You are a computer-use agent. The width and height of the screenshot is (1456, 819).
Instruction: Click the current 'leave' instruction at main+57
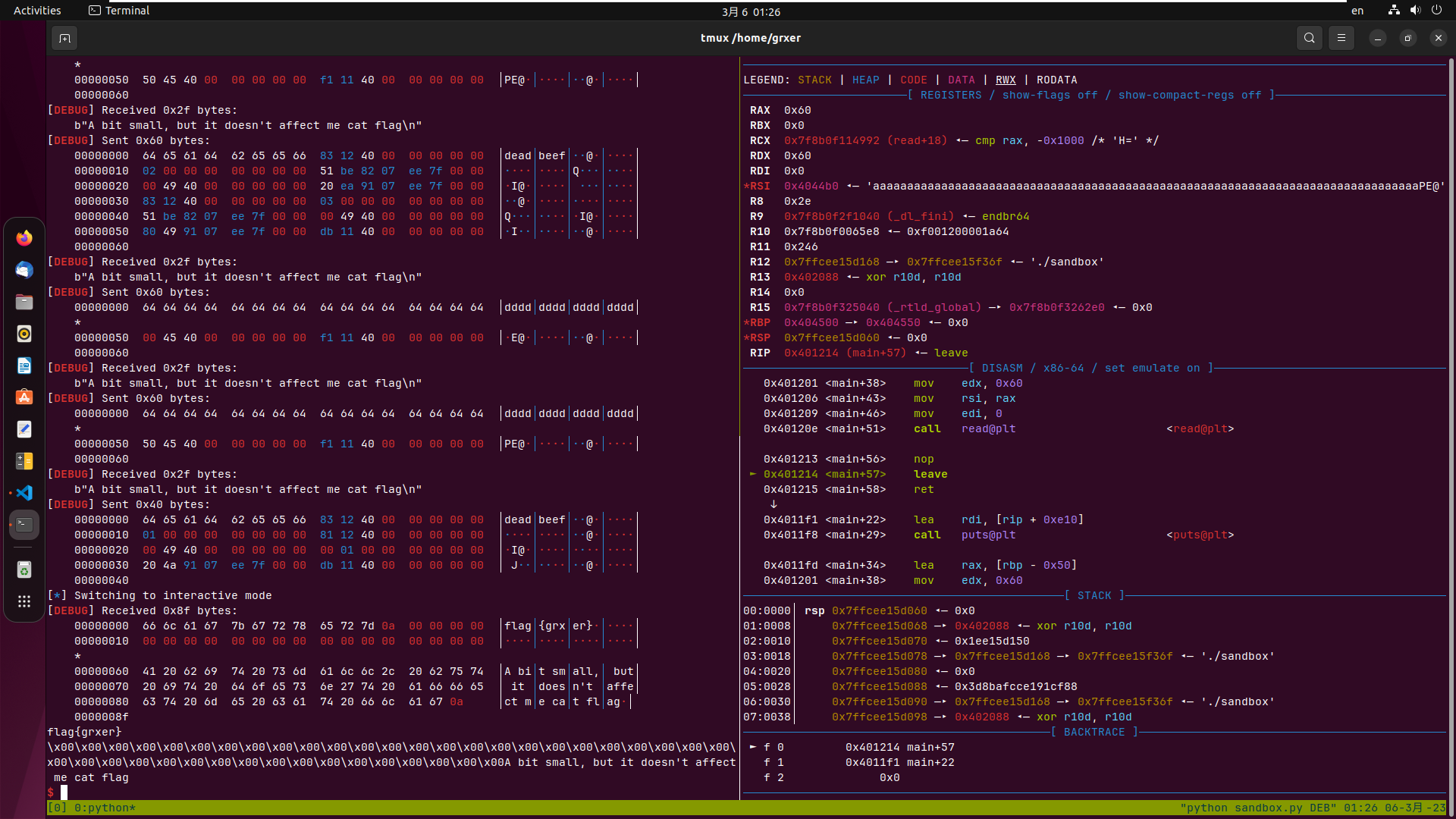point(848,474)
